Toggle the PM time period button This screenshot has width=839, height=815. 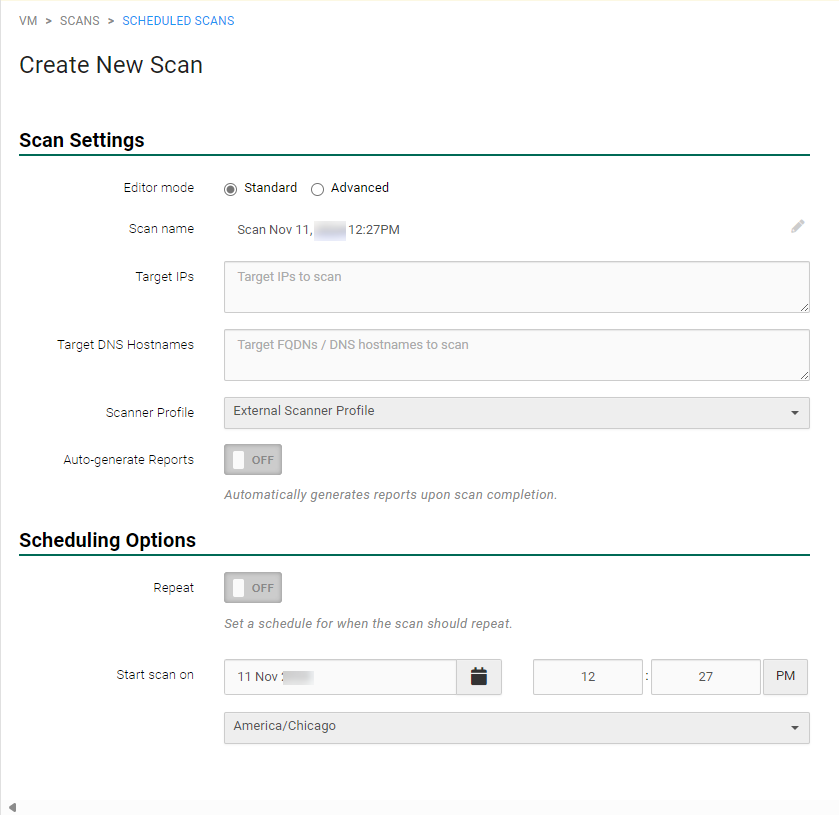785,677
